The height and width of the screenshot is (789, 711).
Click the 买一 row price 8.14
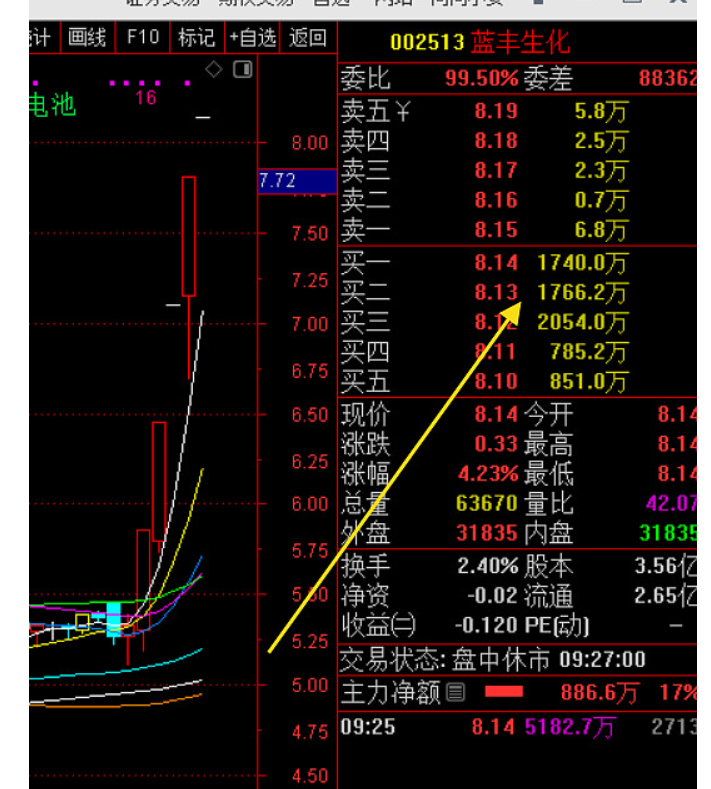tap(496, 262)
